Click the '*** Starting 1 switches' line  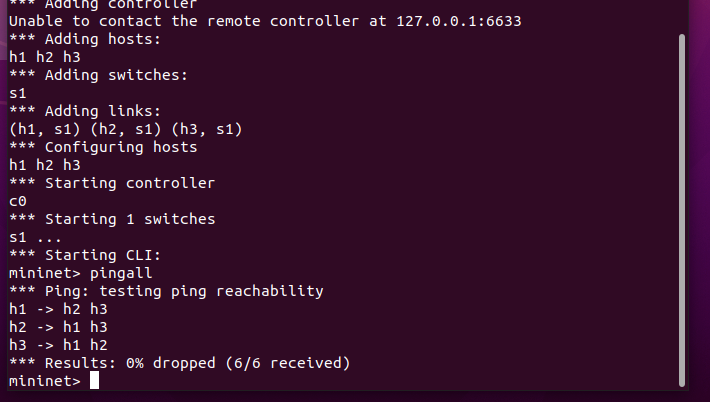tap(111, 219)
